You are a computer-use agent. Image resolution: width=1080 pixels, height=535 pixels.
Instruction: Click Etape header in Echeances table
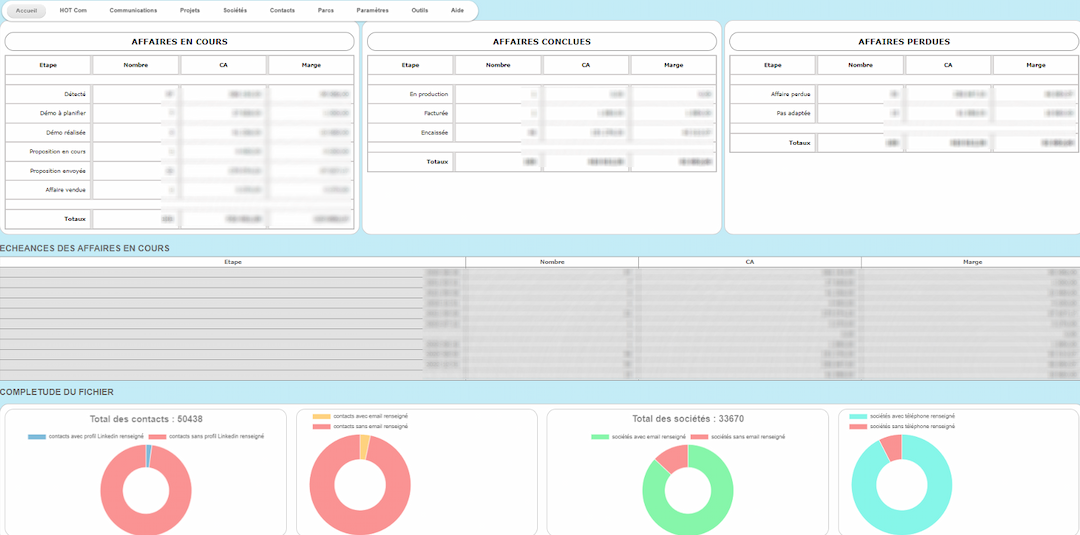click(x=233, y=262)
